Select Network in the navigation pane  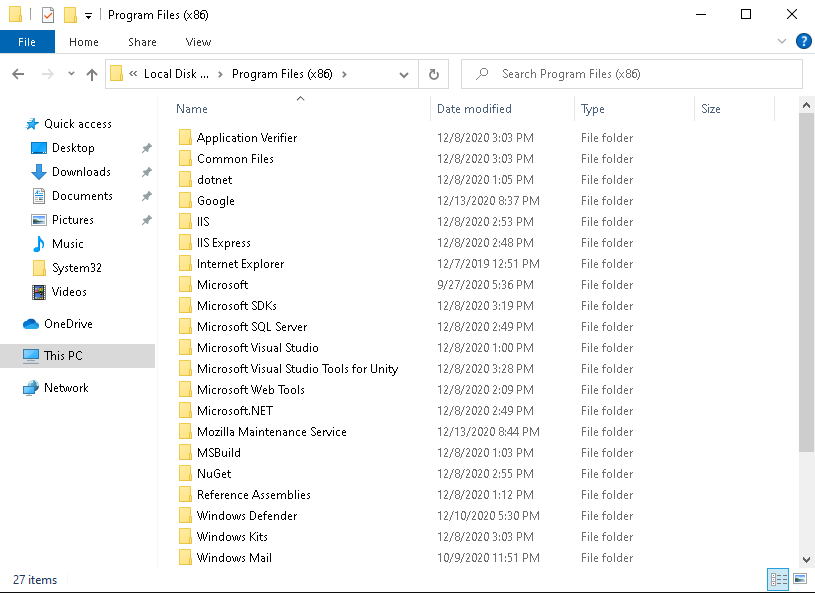click(x=66, y=388)
